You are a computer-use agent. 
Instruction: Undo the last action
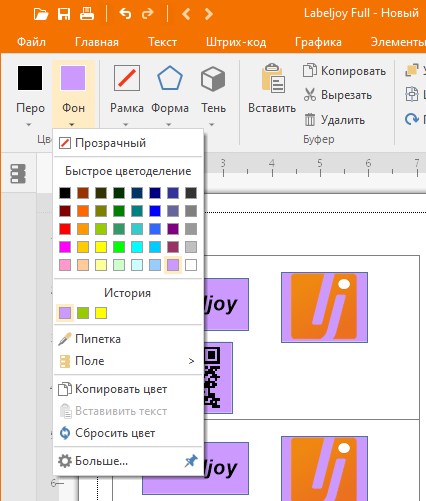point(125,14)
